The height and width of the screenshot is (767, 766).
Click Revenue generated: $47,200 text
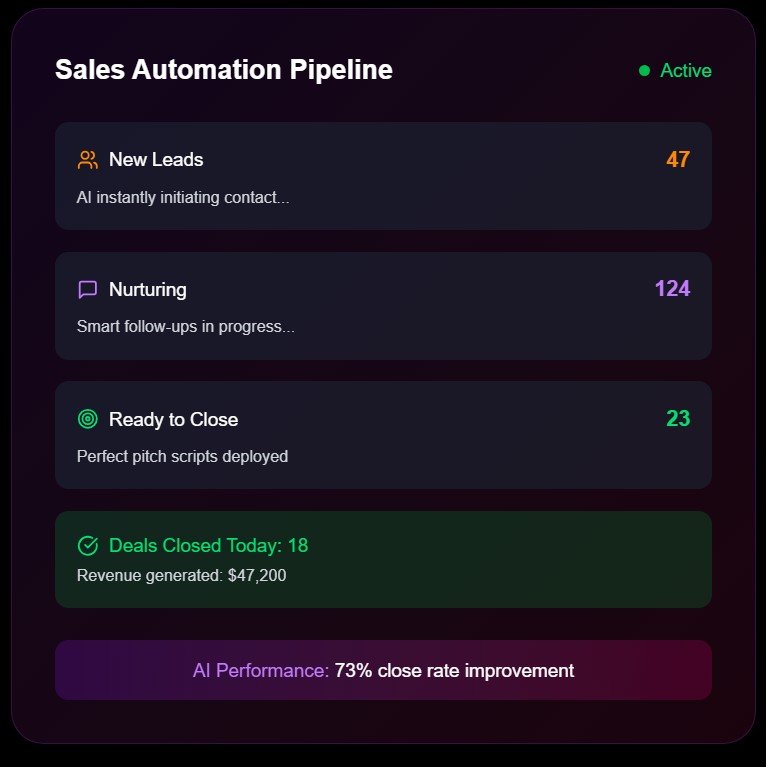coord(181,576)
